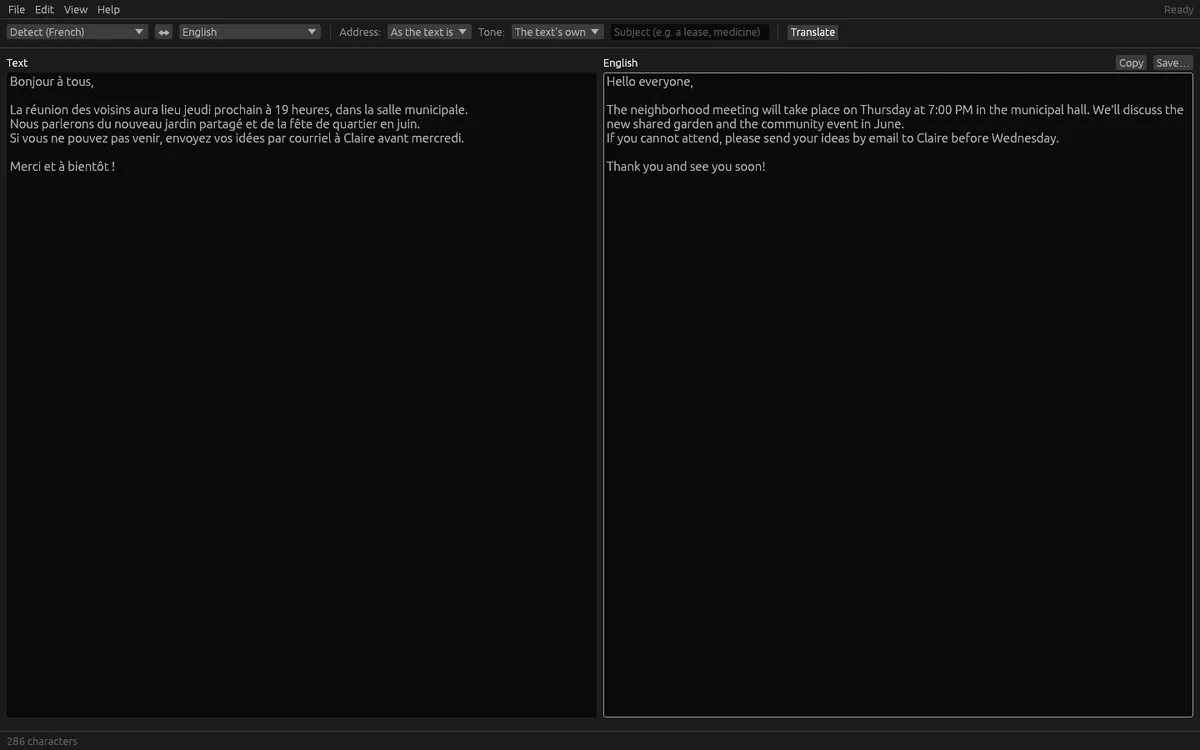Expand the Address 'As the text is' dropdown
Screen dimensions: 1200x750
coord(429,32)
